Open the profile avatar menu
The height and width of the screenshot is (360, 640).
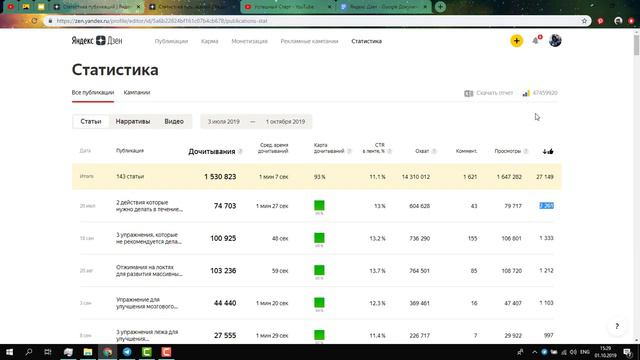[555, 40]
